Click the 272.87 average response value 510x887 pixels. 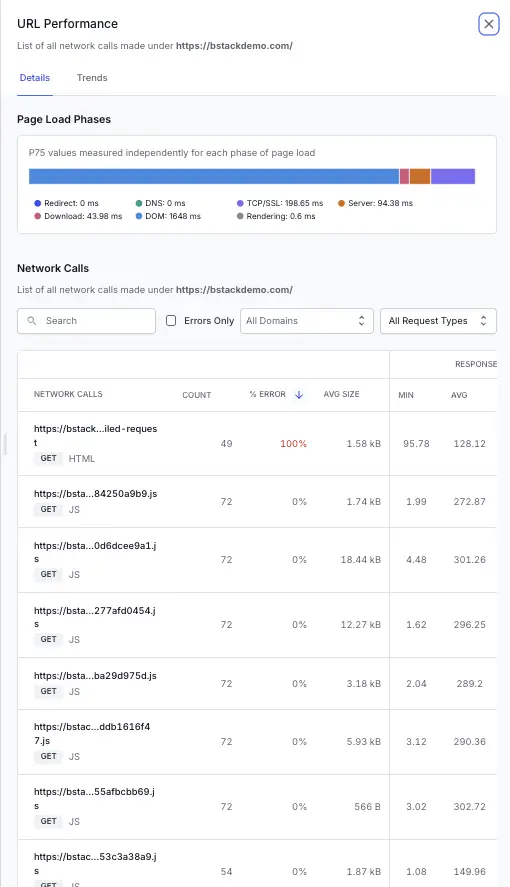pyautogui.click(x=469, y=501)
